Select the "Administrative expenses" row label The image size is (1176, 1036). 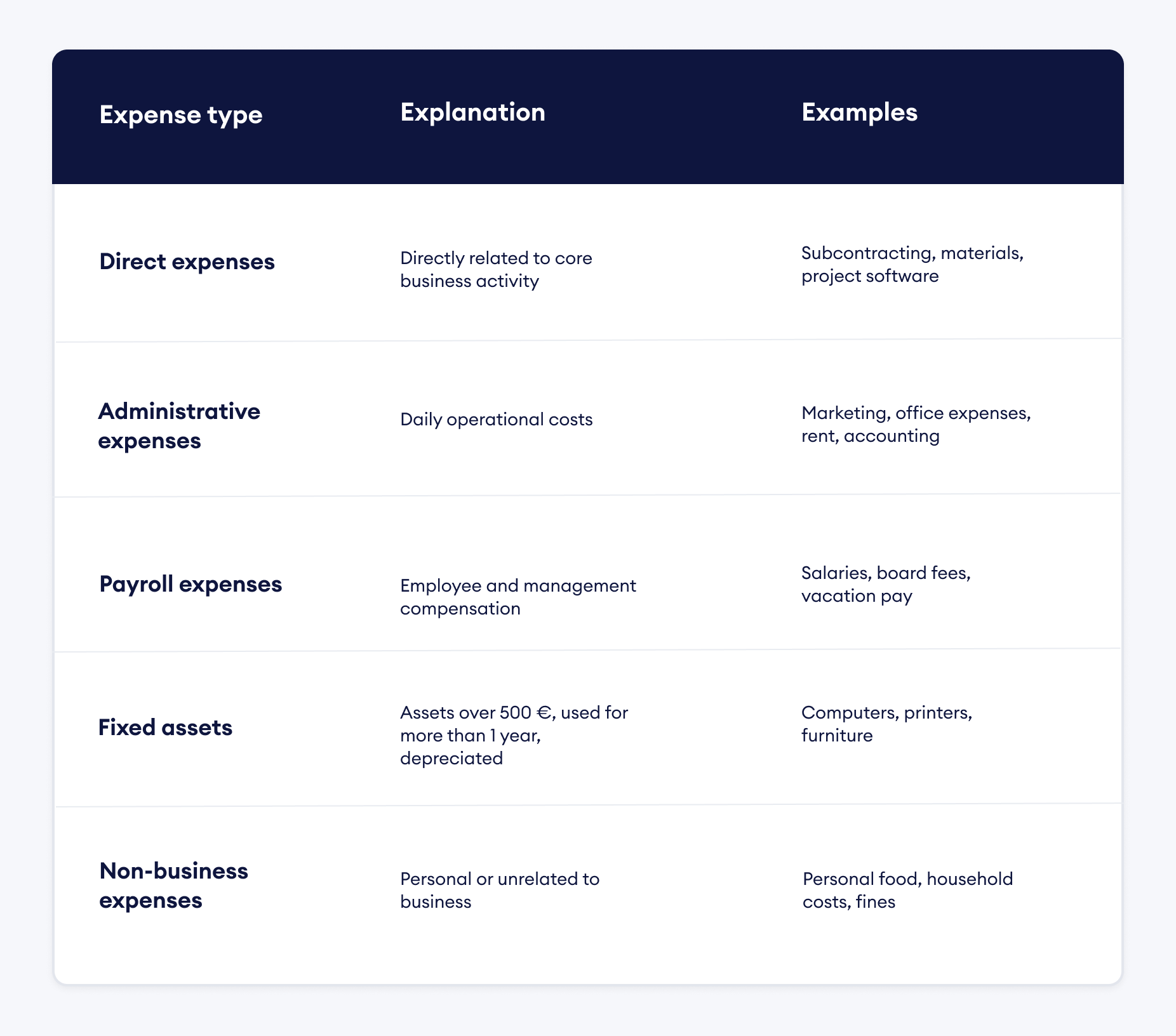click(x=179, y=426)
